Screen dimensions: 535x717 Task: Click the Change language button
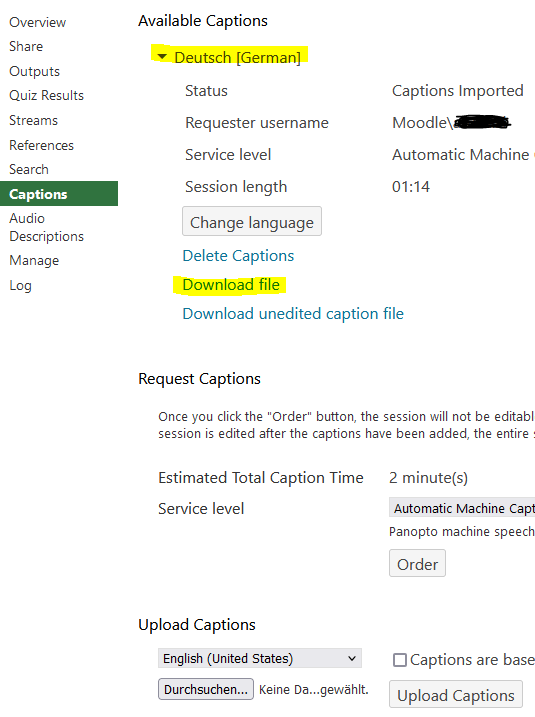pyautogui.click(x=252, y=221)
